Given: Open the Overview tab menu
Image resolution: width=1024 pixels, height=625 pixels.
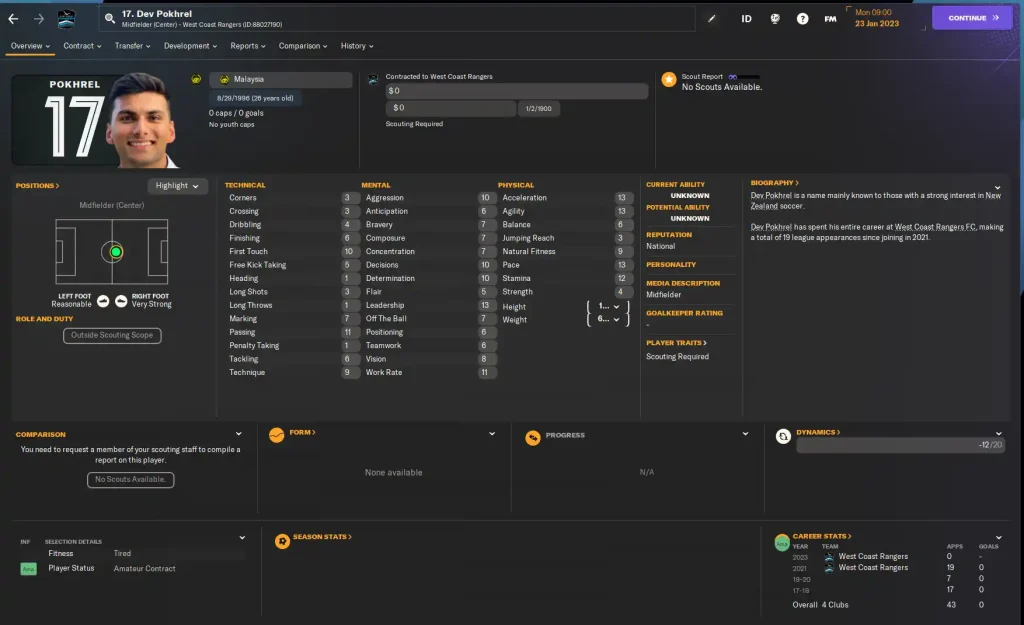Looking at the screenshot, I should 30,46.
